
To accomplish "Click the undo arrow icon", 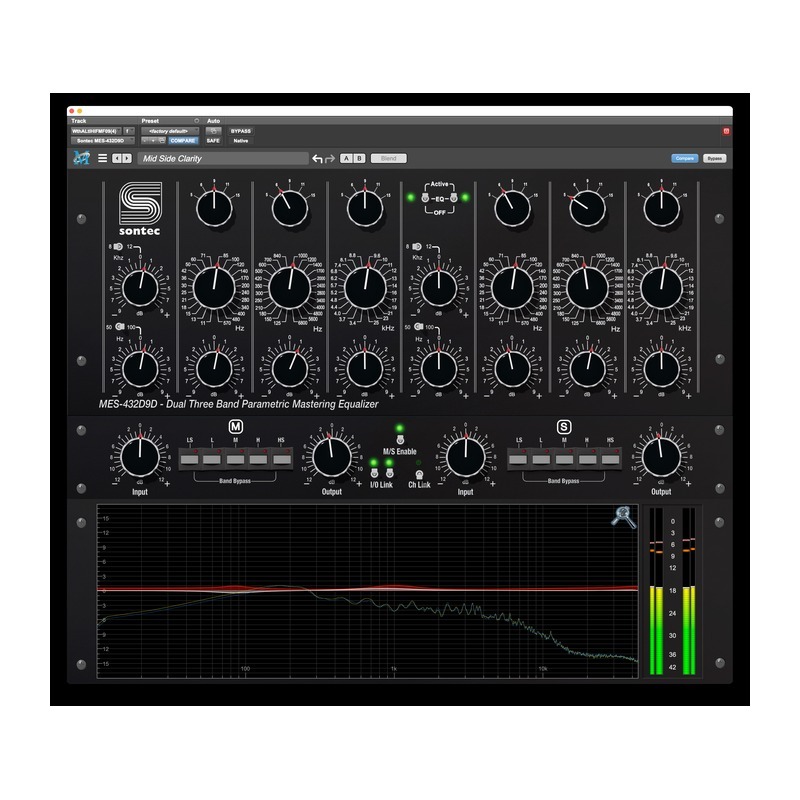I will [317, 159].
